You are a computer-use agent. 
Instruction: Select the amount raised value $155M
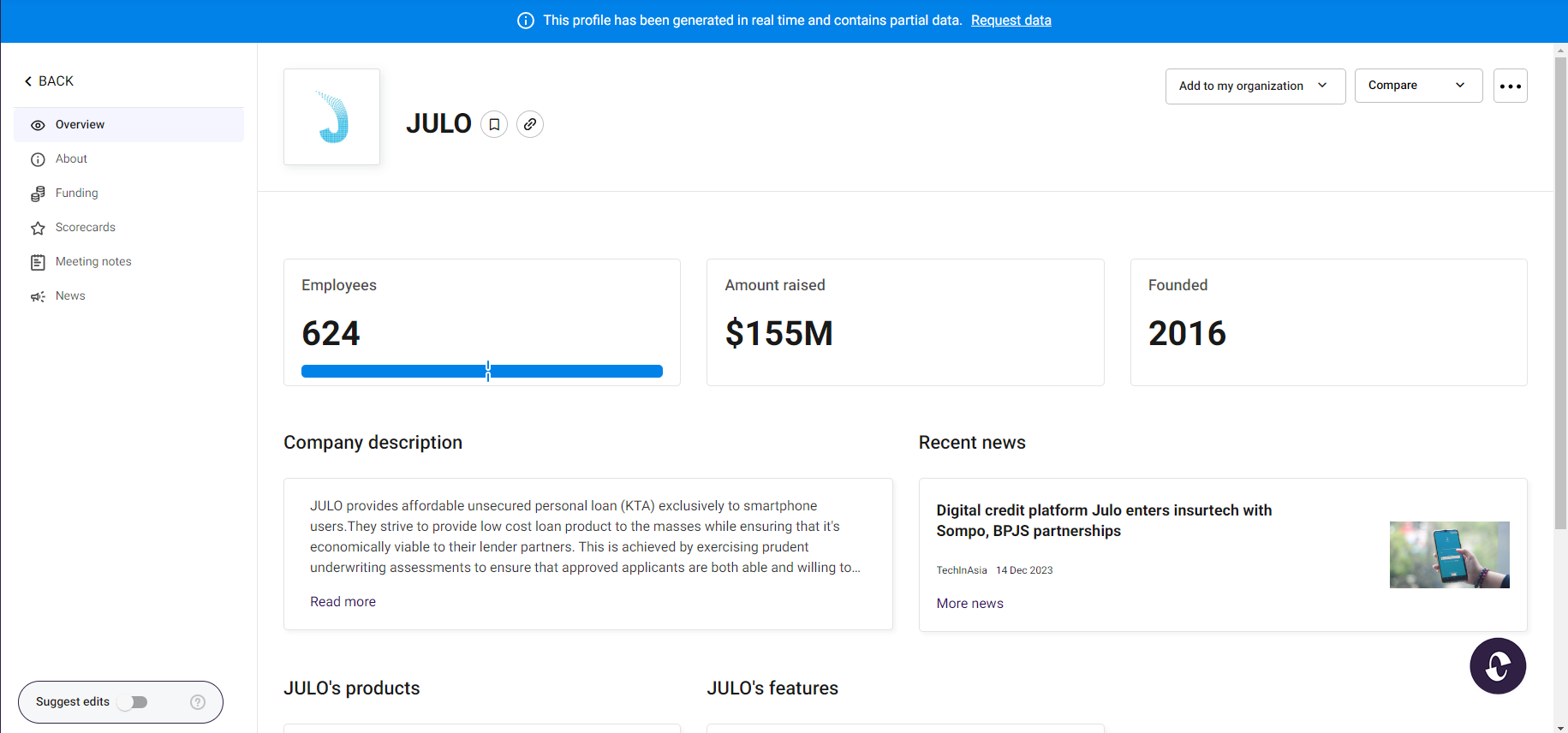(779, 333)
